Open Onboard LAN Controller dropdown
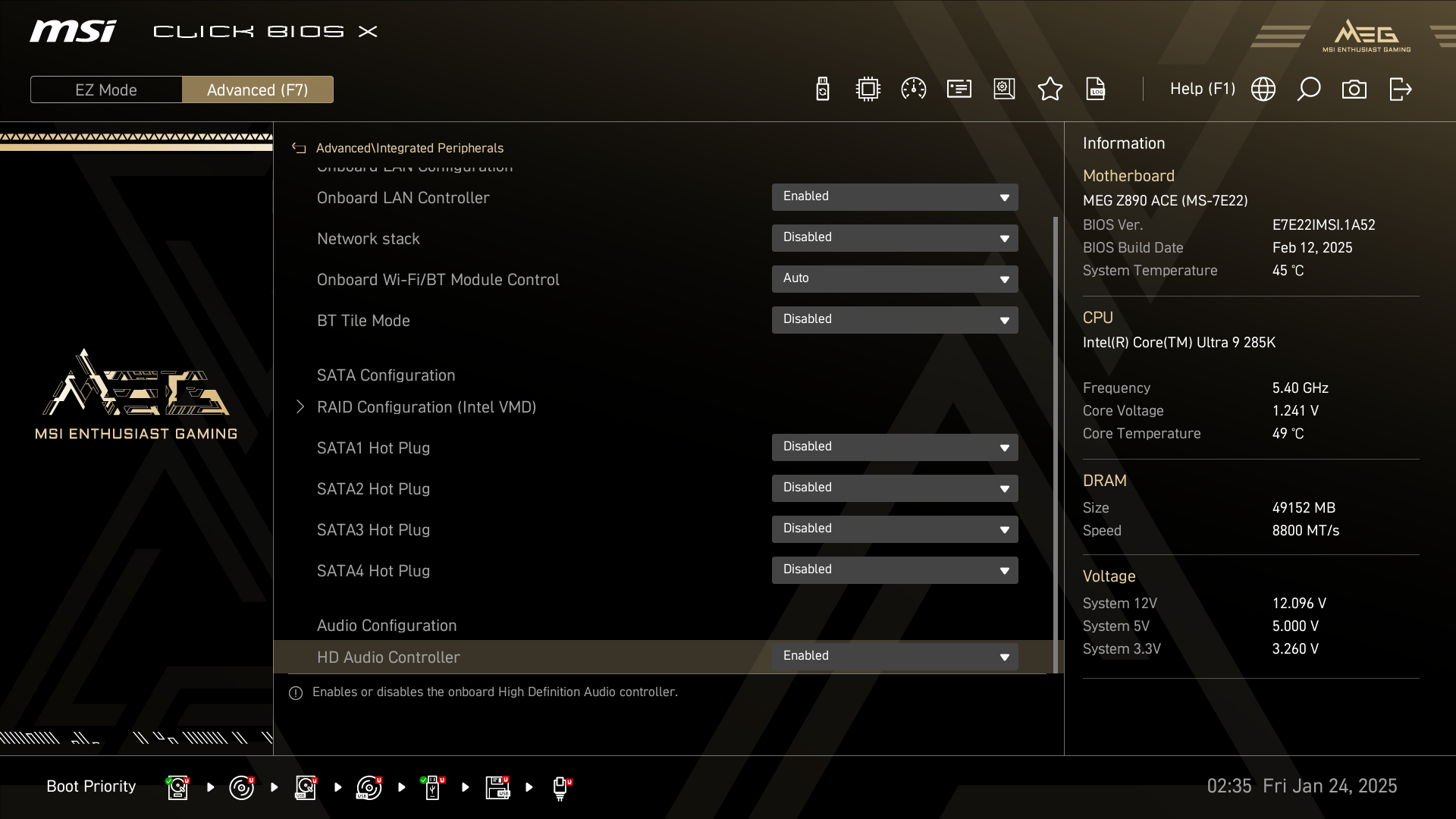 (x=895, y=197)
